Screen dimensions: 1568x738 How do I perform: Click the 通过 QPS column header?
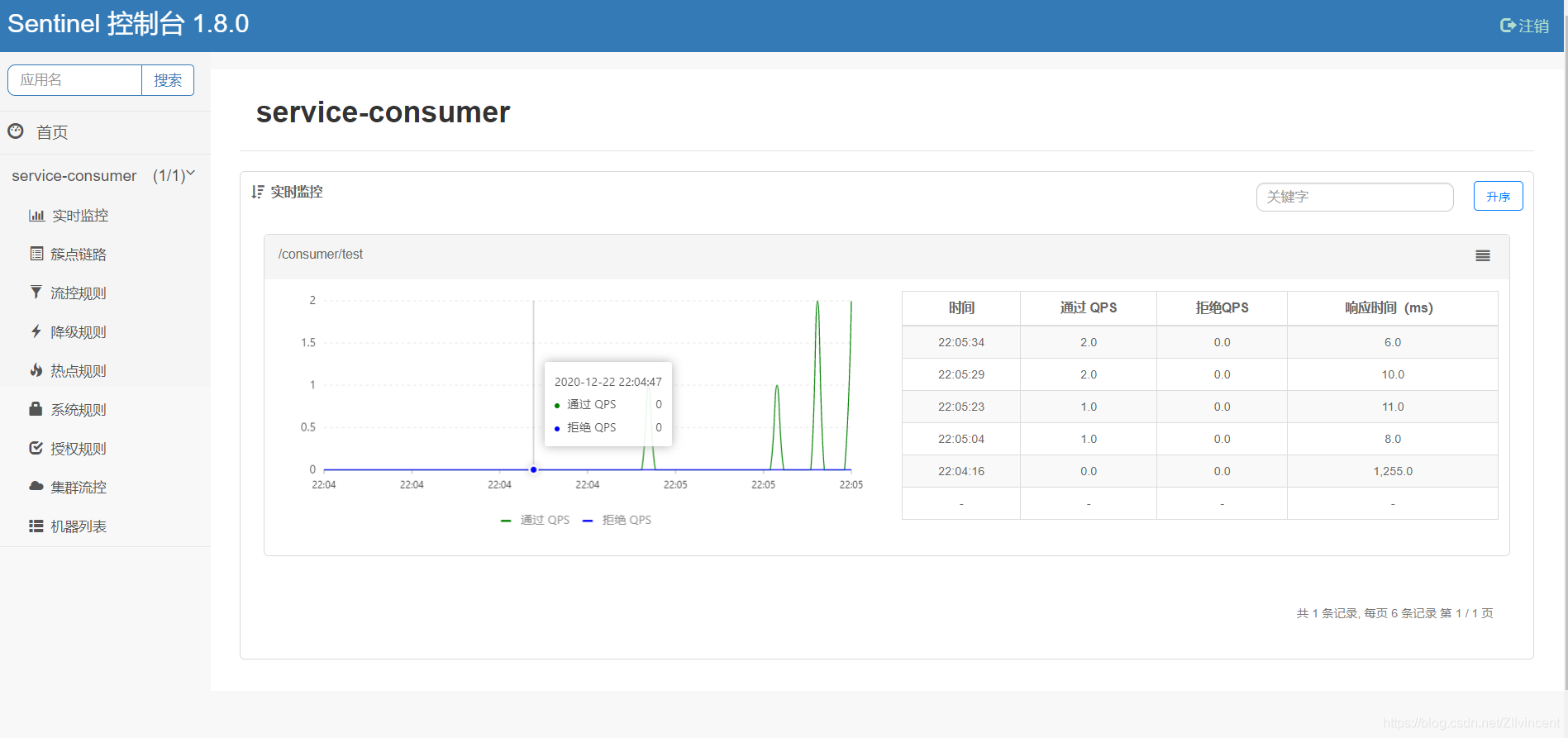[1089, 308]
